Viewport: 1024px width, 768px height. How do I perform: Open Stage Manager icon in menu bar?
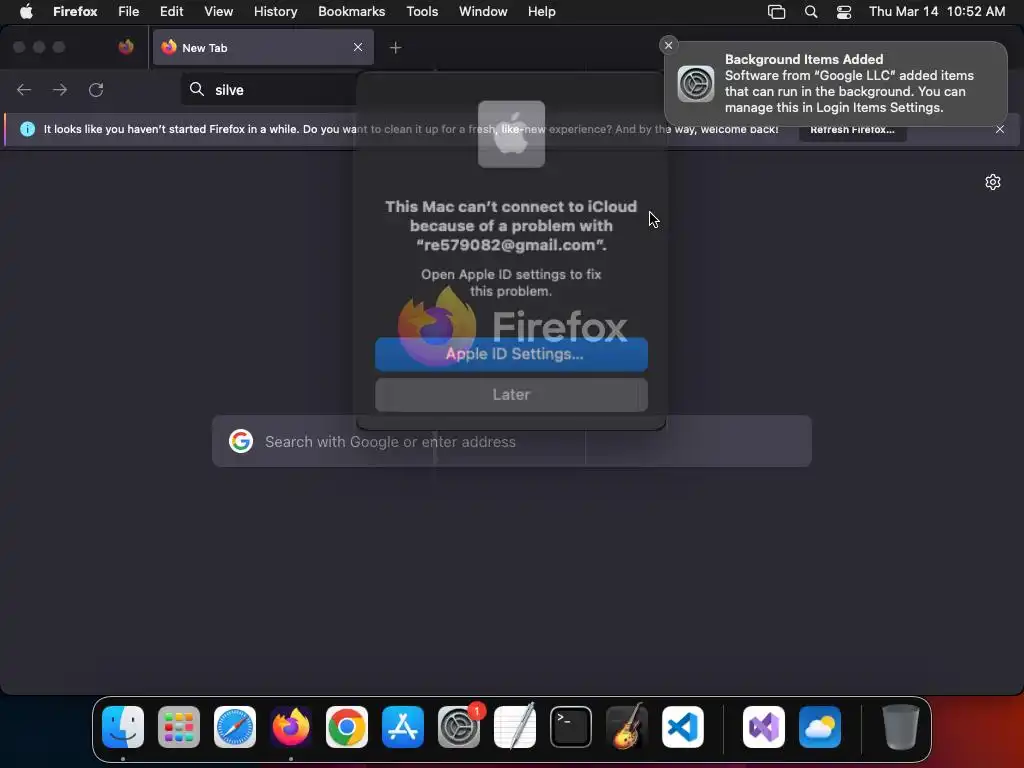[x=776, y=12]
